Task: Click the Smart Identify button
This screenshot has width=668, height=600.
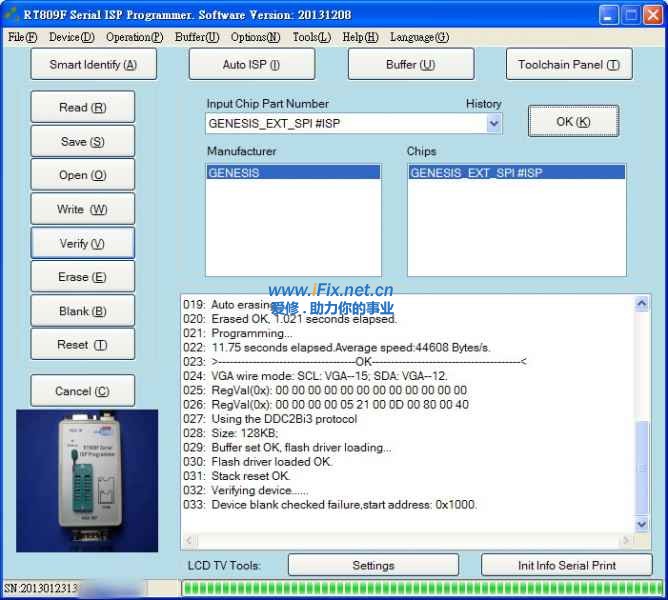Action: [x=92, y=65]
